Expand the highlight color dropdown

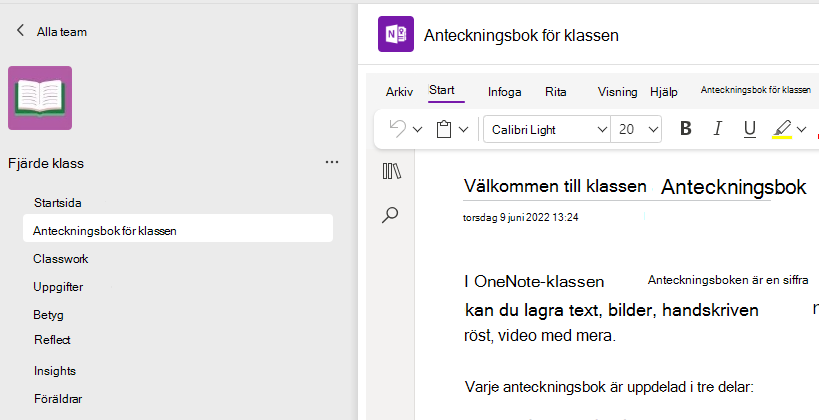click(802, 129)
